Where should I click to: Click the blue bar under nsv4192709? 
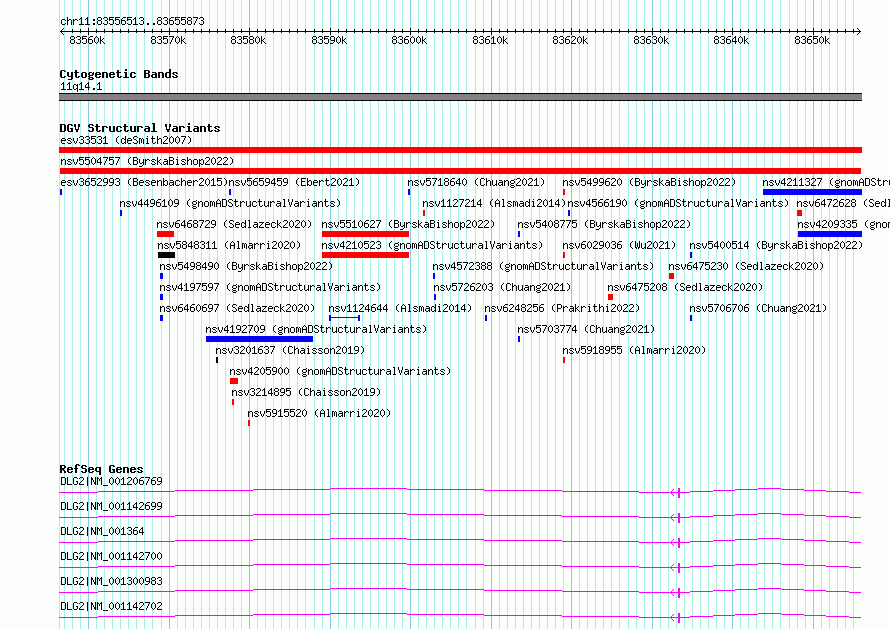tap(259, 339)
